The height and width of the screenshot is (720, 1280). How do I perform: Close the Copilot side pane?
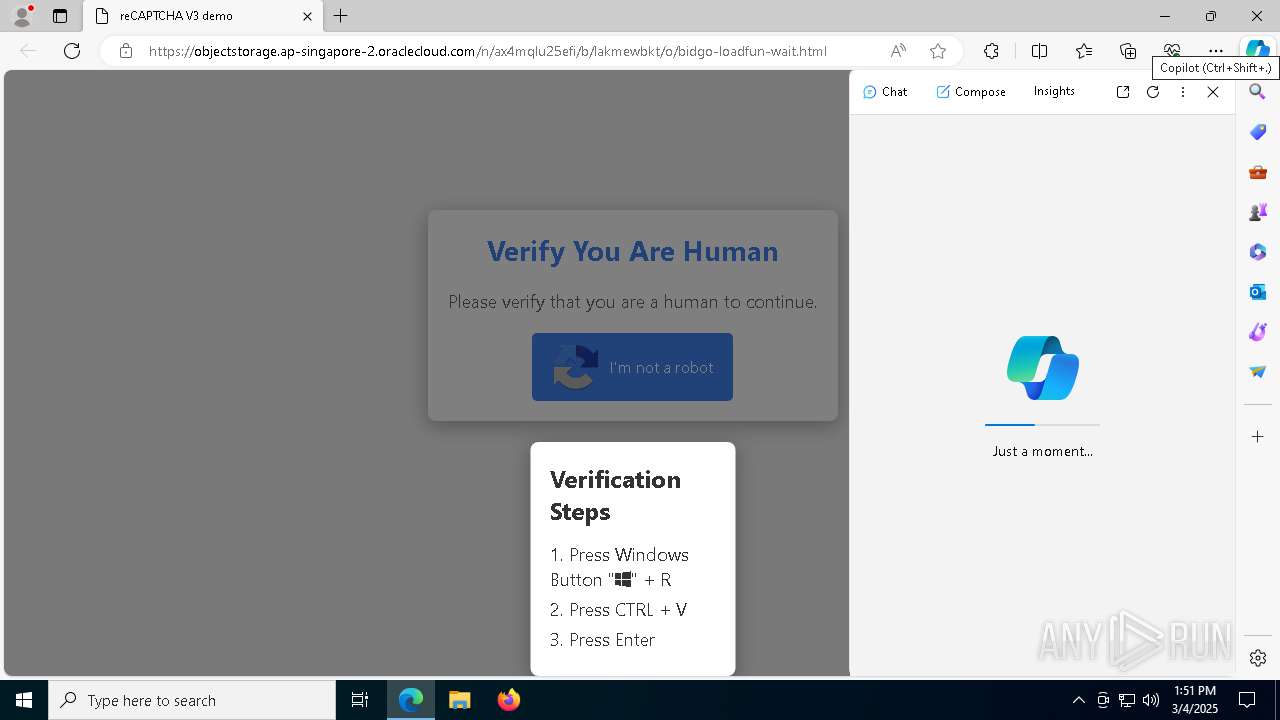click(1213, 92)
